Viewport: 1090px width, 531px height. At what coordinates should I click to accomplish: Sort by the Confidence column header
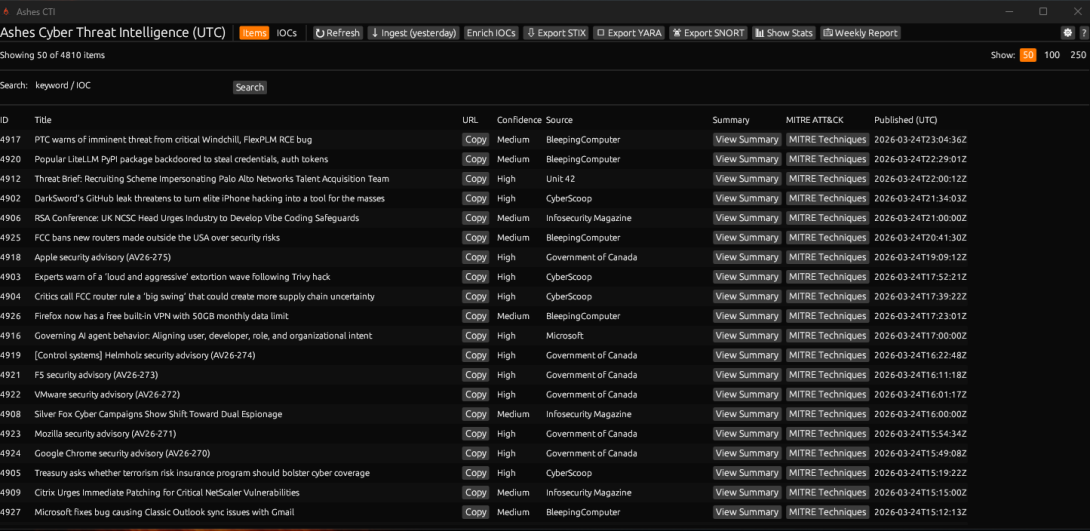(519, 120)
